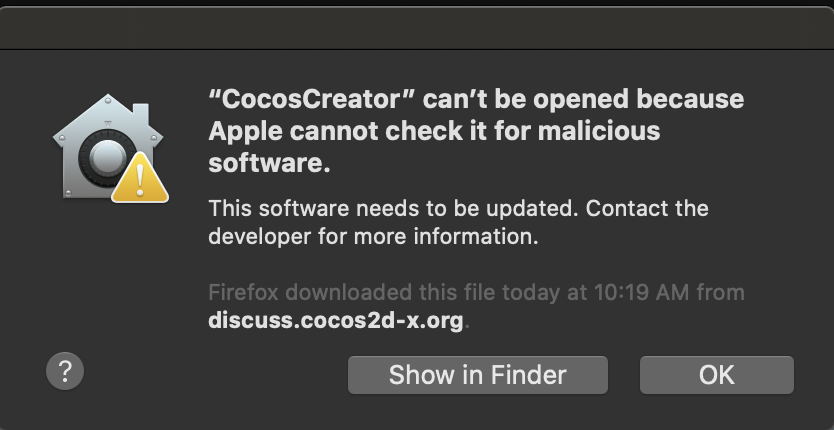Reveal the app with Show in Finder

(x=478, y=375)
